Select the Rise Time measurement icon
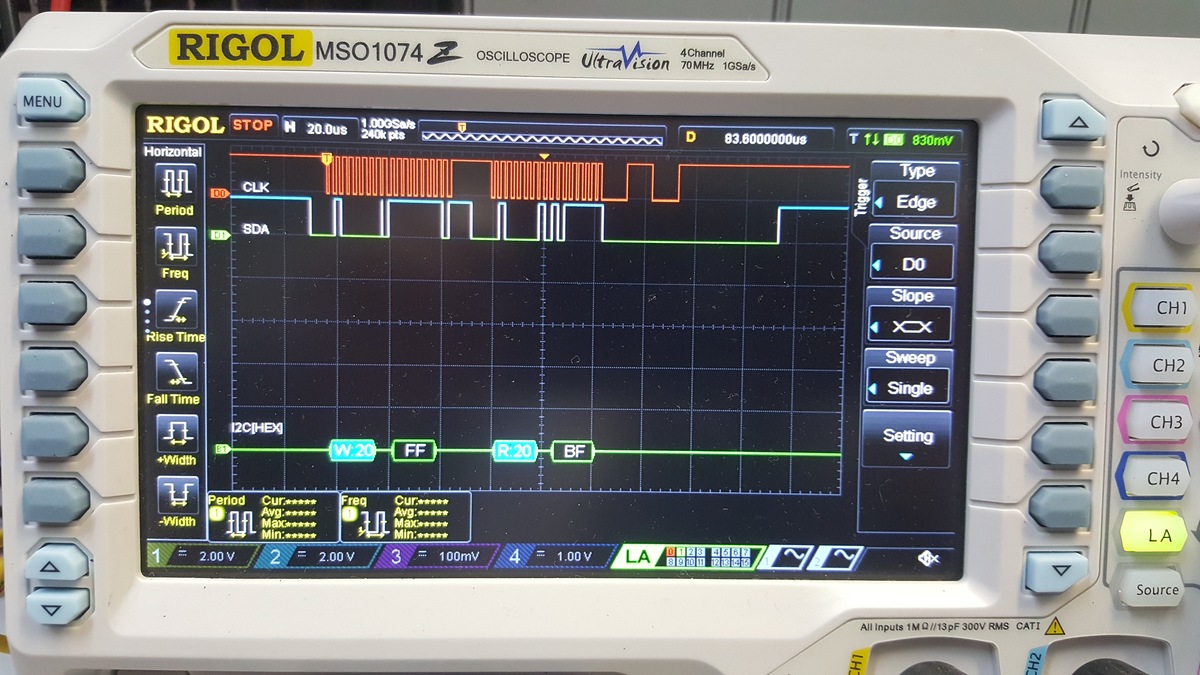The image size is (1200, 675). point(176,308)
